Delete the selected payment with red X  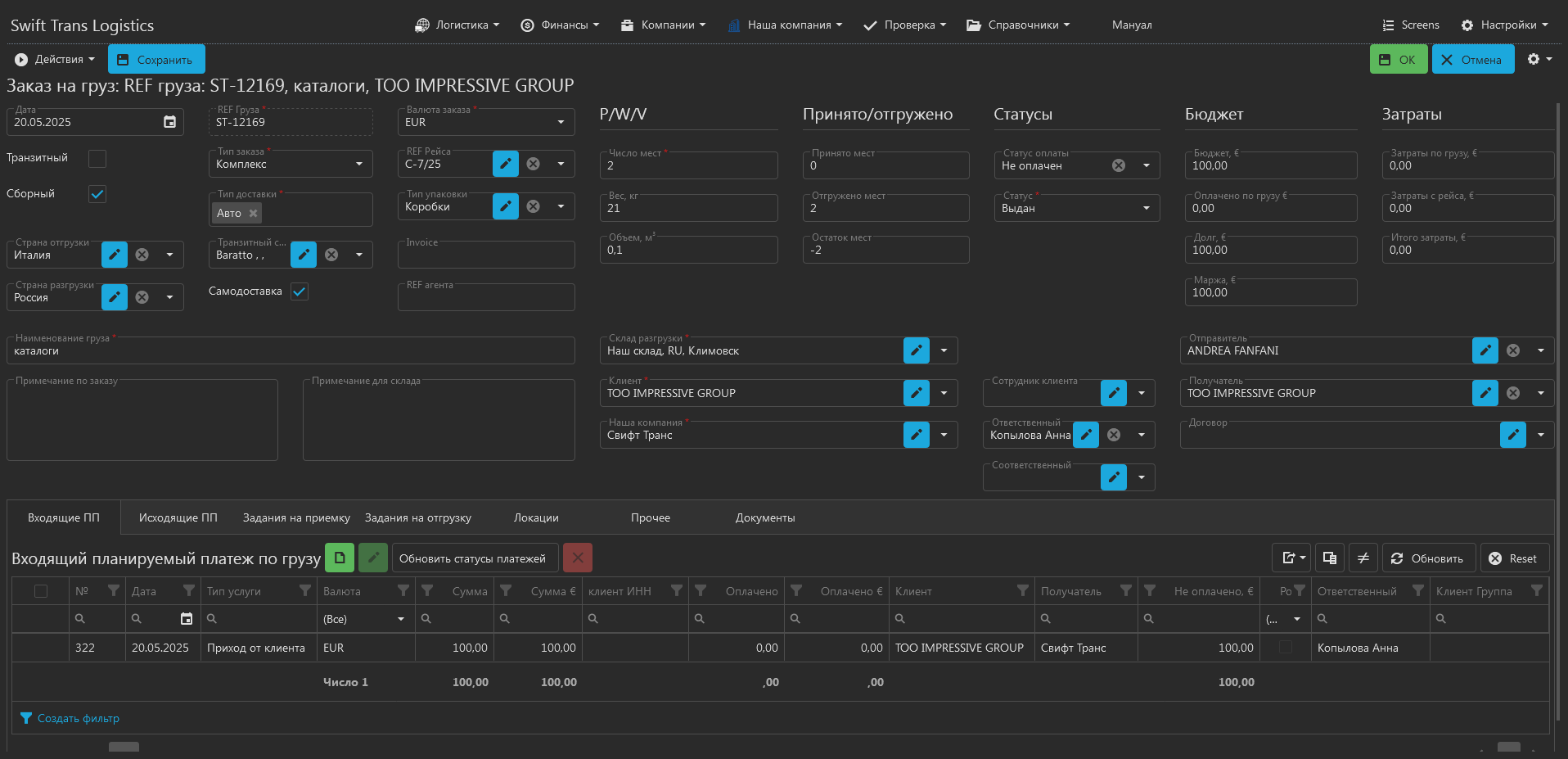[x=578, y=558]
